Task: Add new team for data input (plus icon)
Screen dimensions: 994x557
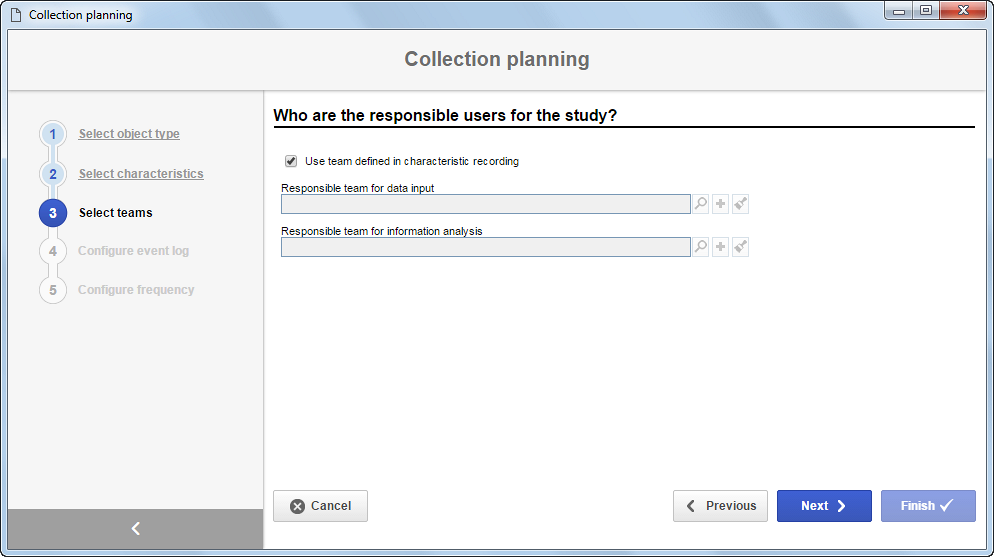Action: click(x=720, y=204)
